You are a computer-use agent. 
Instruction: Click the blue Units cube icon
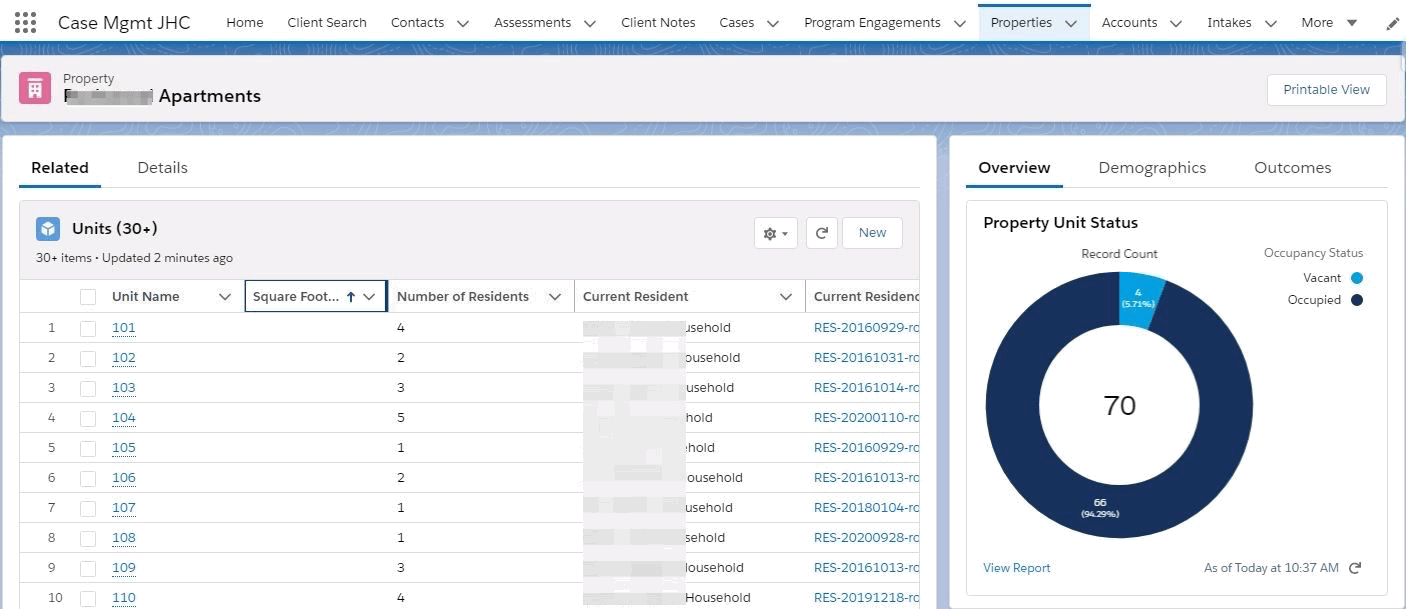point(48,229)
